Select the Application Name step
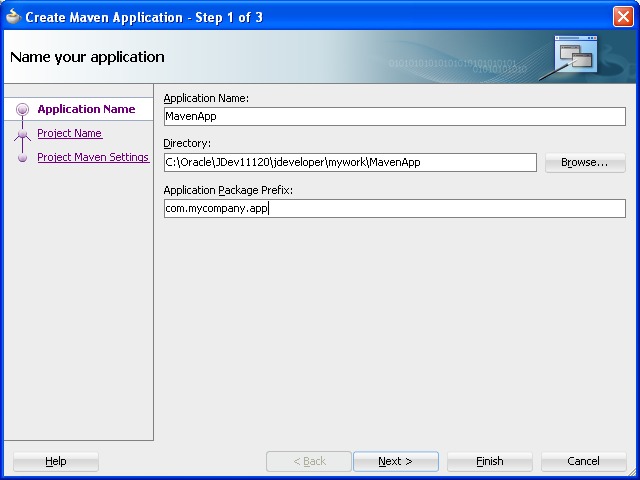This screenshot has height=480, width=640. pos(86,109)
